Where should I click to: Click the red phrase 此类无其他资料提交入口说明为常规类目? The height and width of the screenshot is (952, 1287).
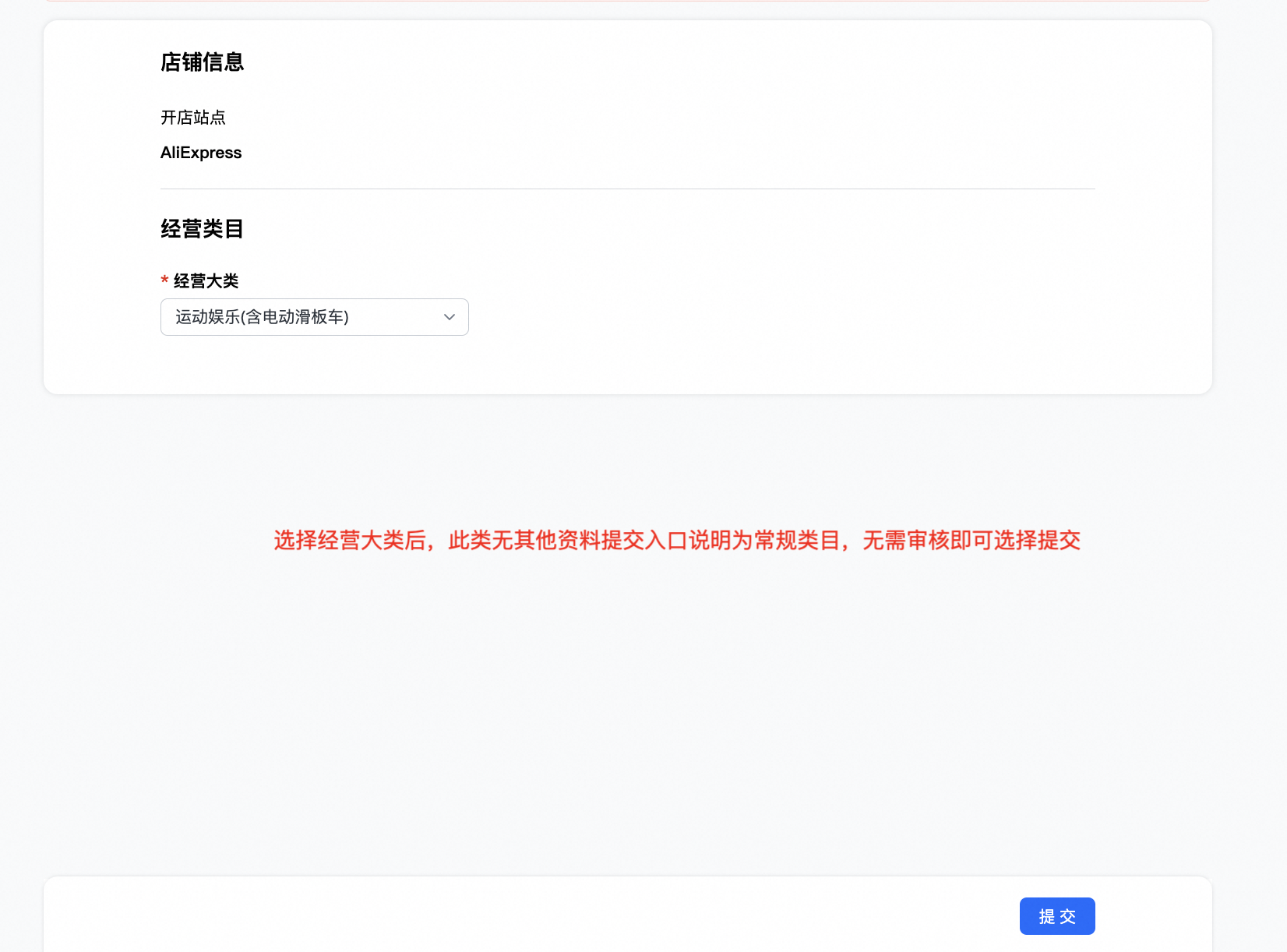[x=643, y=540]
